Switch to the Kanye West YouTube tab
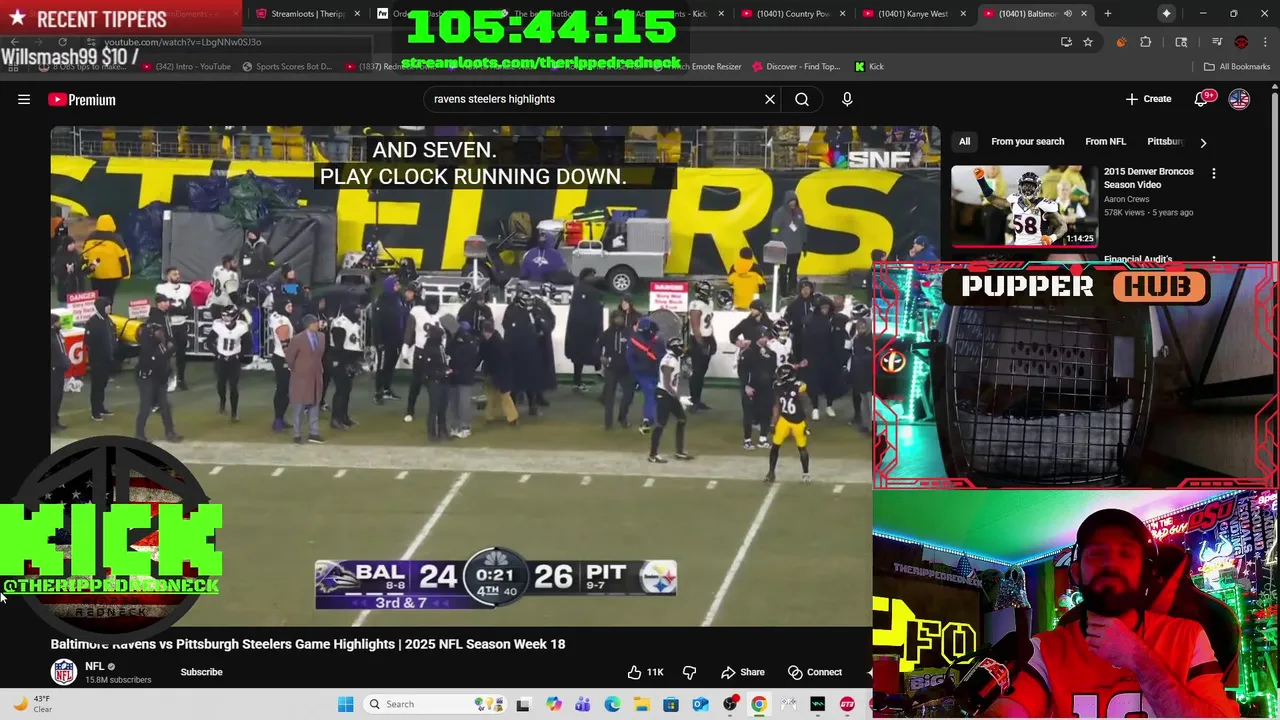This screenshot has width=1280, height=720. click(x=914, y=14)
